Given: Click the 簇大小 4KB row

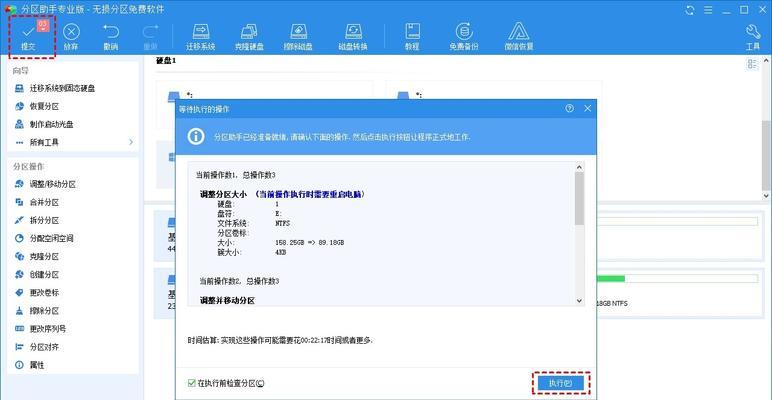Looking at the screenshot, I should 252,252.
